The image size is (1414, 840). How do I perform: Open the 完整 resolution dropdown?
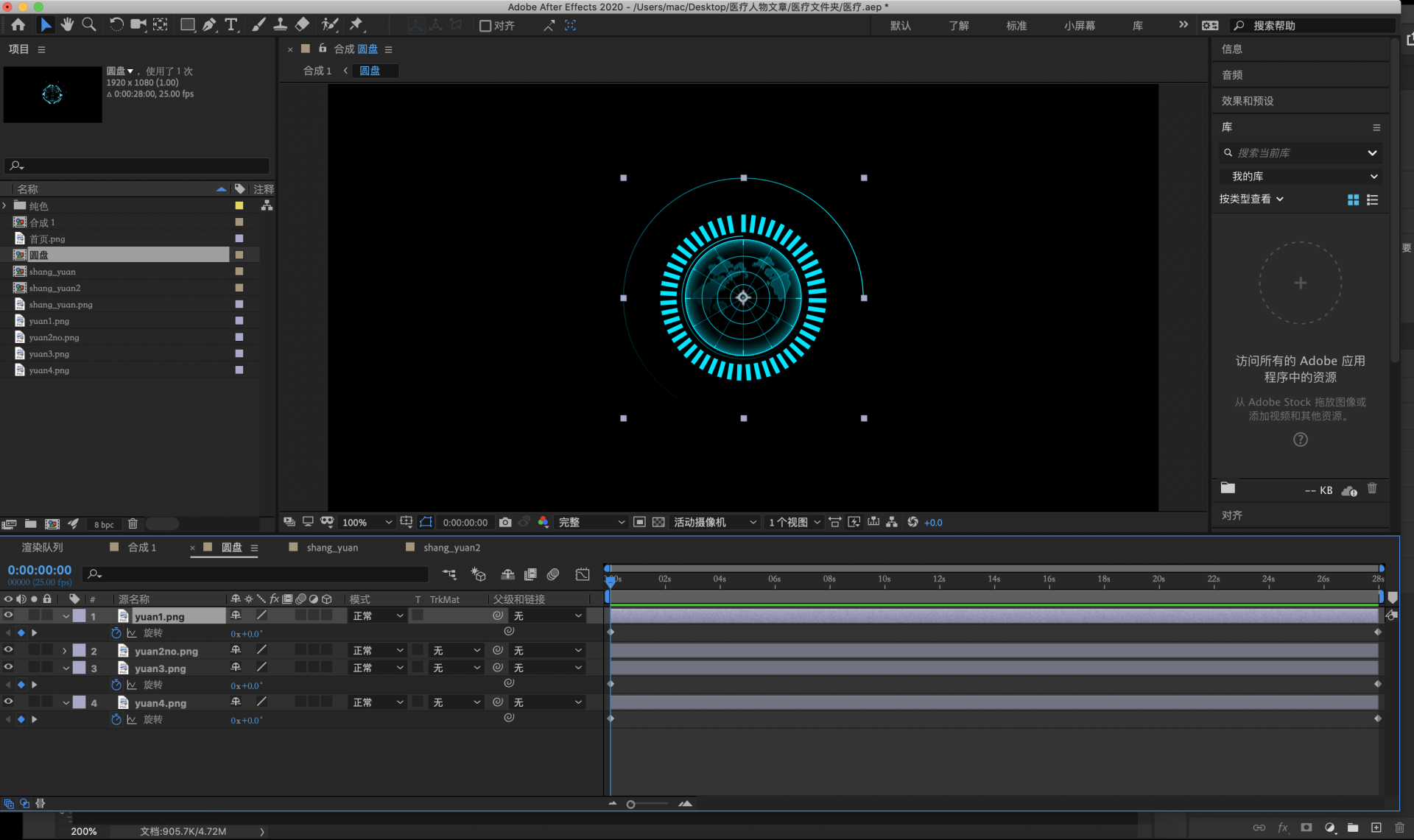(591, 522)
